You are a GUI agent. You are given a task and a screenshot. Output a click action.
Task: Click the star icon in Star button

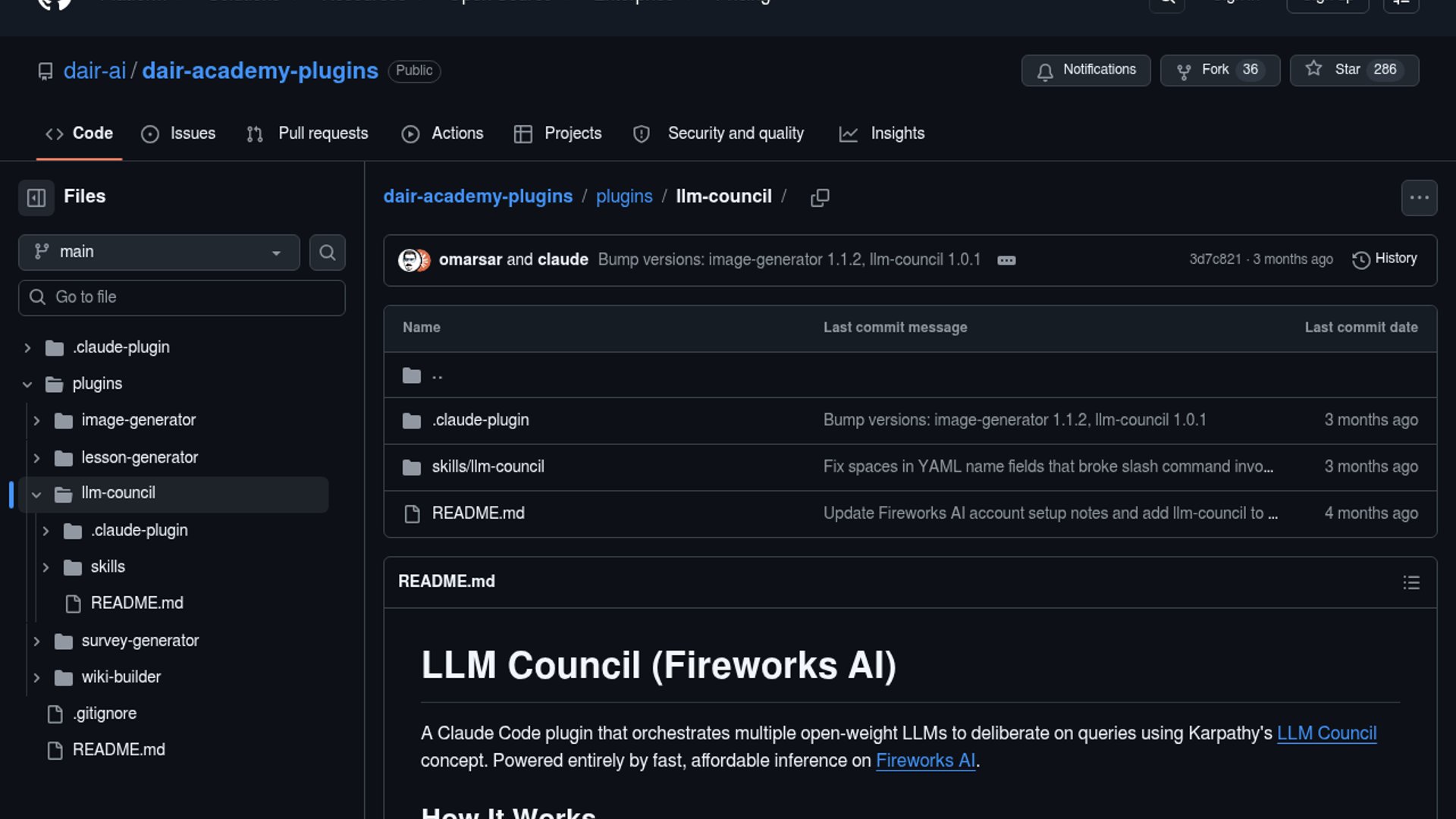(x=1314, y=69)
